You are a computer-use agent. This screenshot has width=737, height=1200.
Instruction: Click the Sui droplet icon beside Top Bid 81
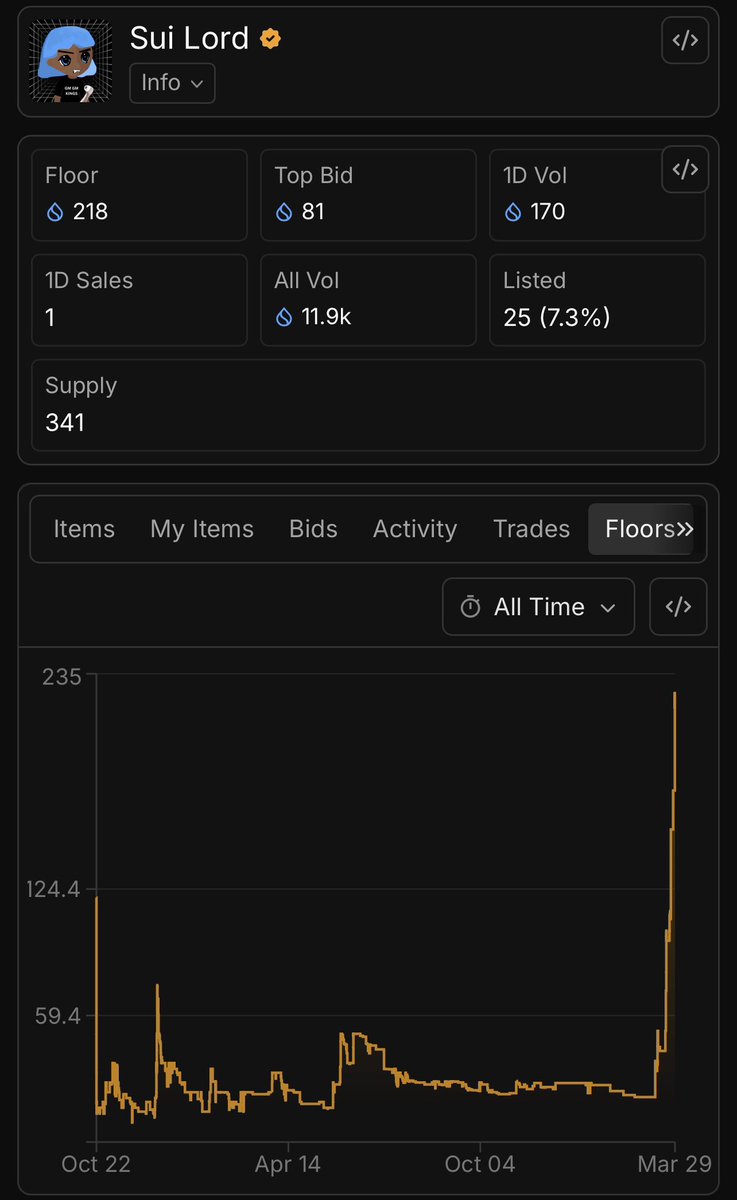tap(284, 212)
